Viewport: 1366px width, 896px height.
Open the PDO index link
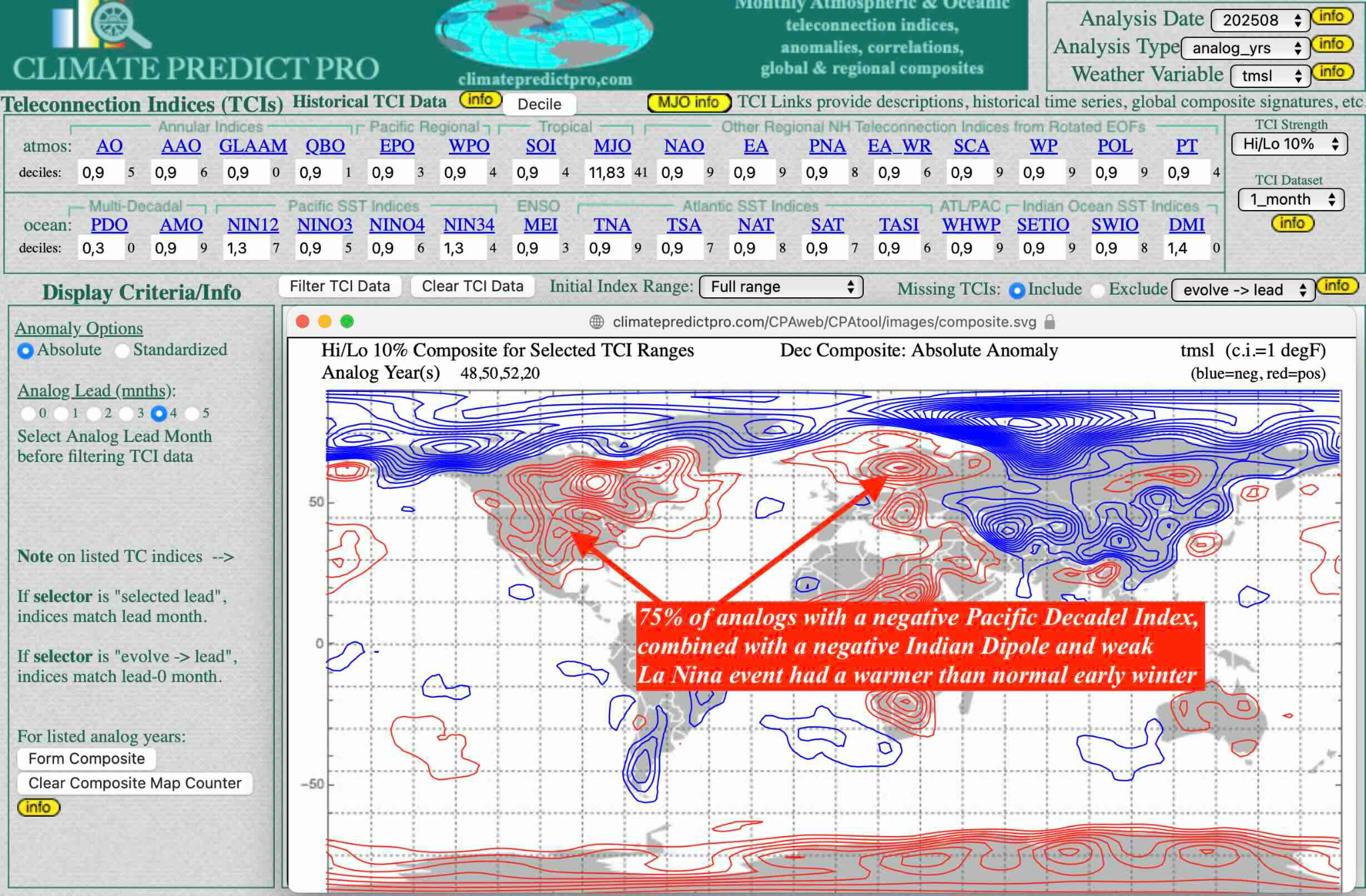pyautogui.click(x=109, y=225)
